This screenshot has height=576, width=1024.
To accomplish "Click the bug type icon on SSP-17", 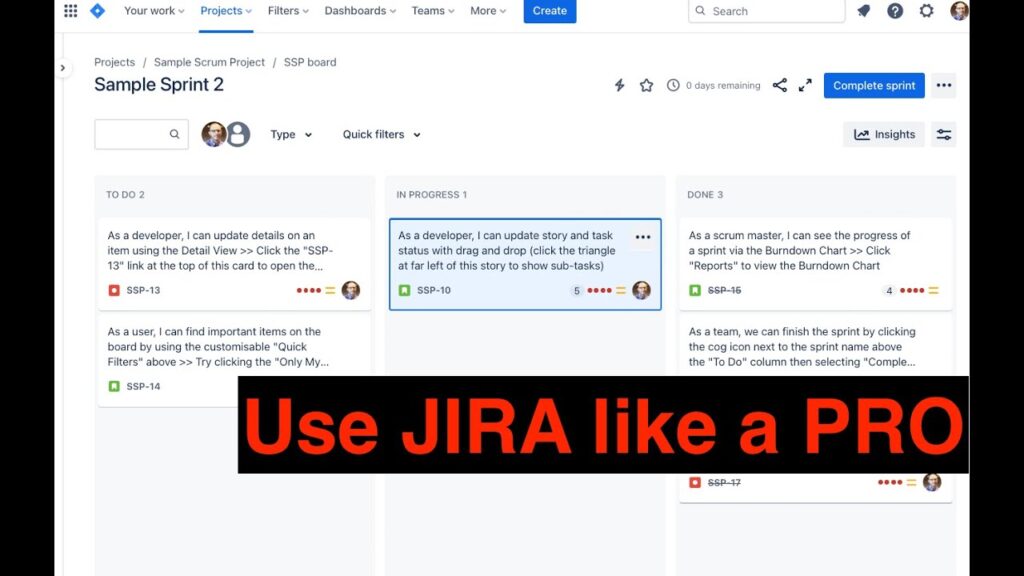I will click(695, 482).
